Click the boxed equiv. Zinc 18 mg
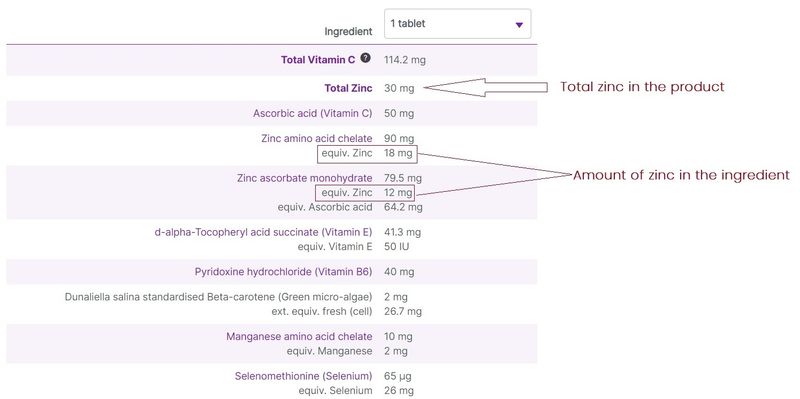This screenshot has width=800, height=399. [367, 154]
